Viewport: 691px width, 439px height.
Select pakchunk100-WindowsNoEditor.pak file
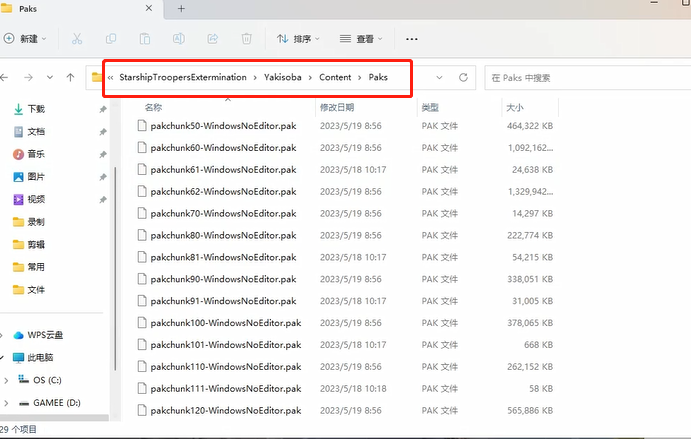[225, 323]
